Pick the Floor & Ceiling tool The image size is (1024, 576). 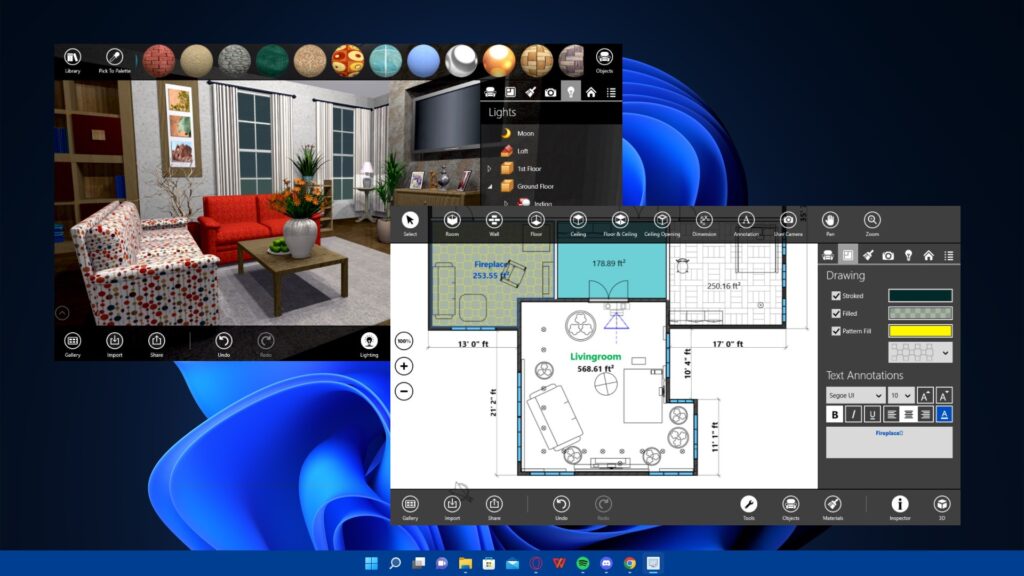click(x=620, y=223)
